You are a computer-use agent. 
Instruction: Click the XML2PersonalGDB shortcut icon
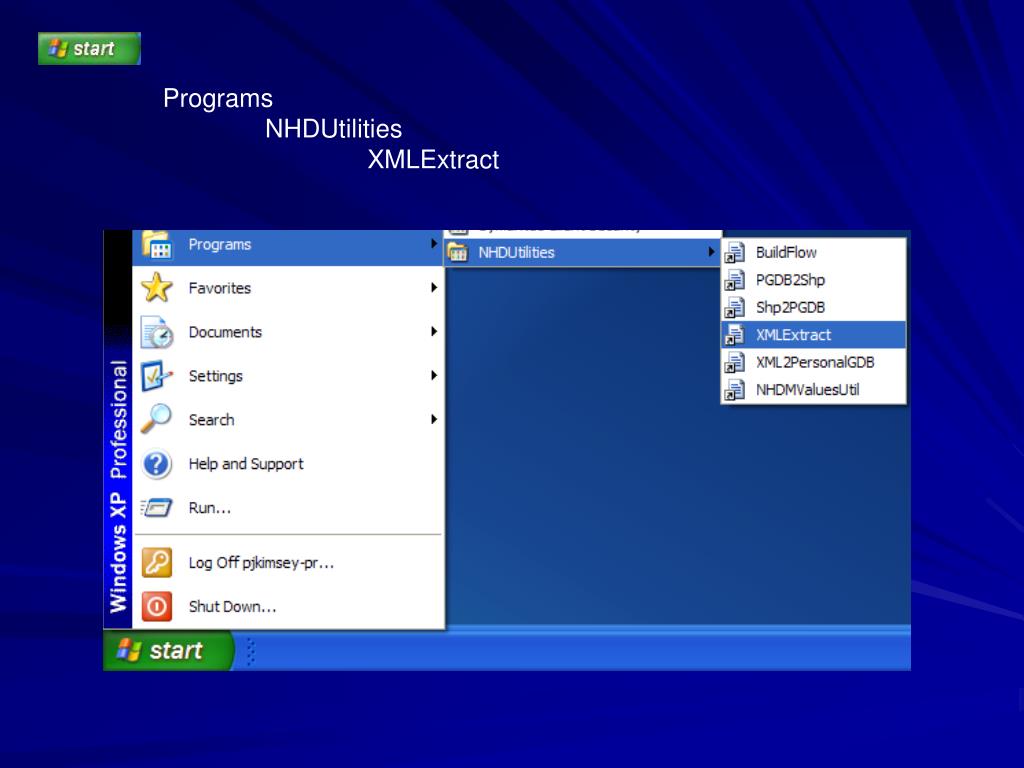[x=735, y=362]
